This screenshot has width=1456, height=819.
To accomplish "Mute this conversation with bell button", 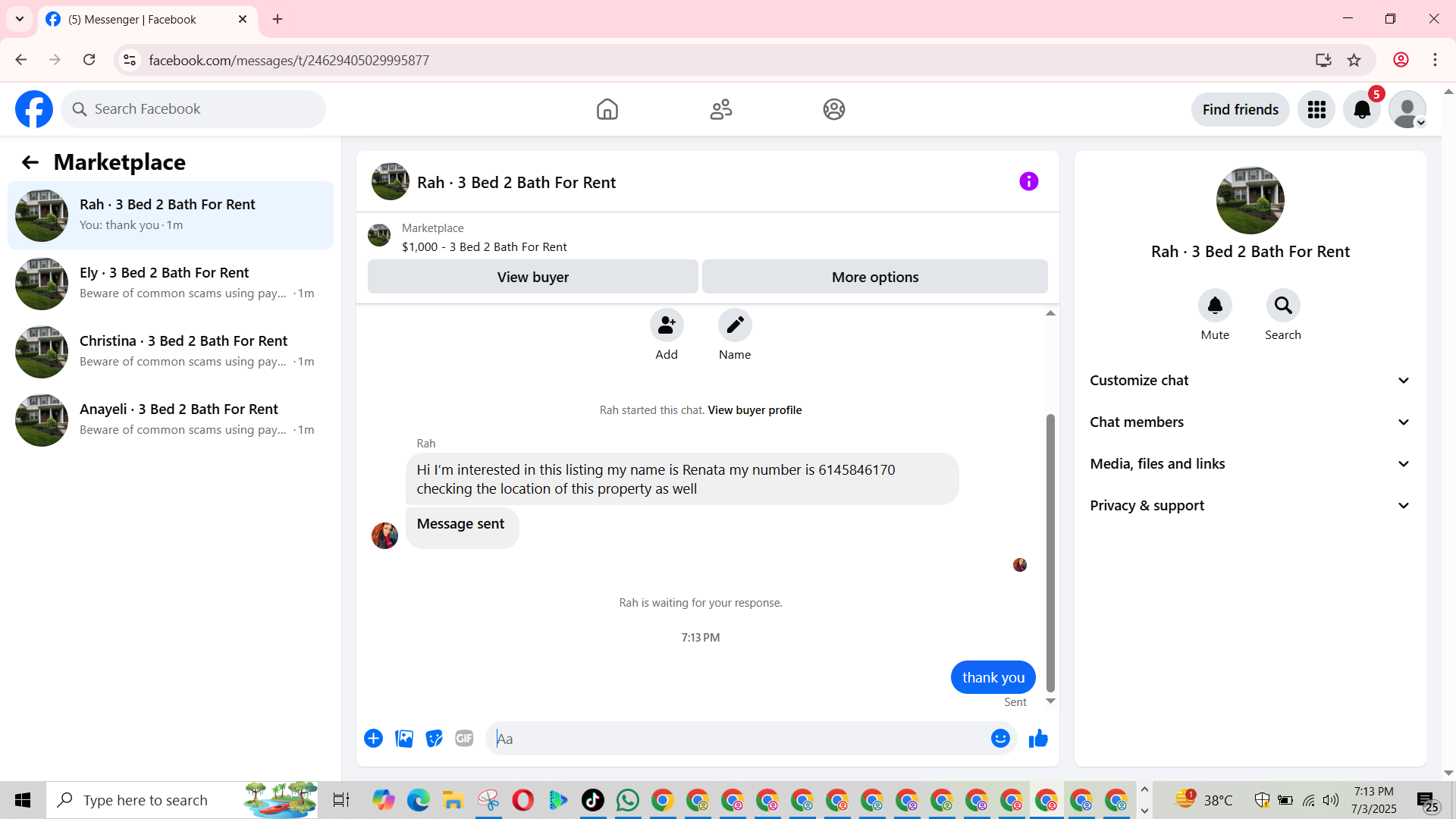I will click(1215, 305).
